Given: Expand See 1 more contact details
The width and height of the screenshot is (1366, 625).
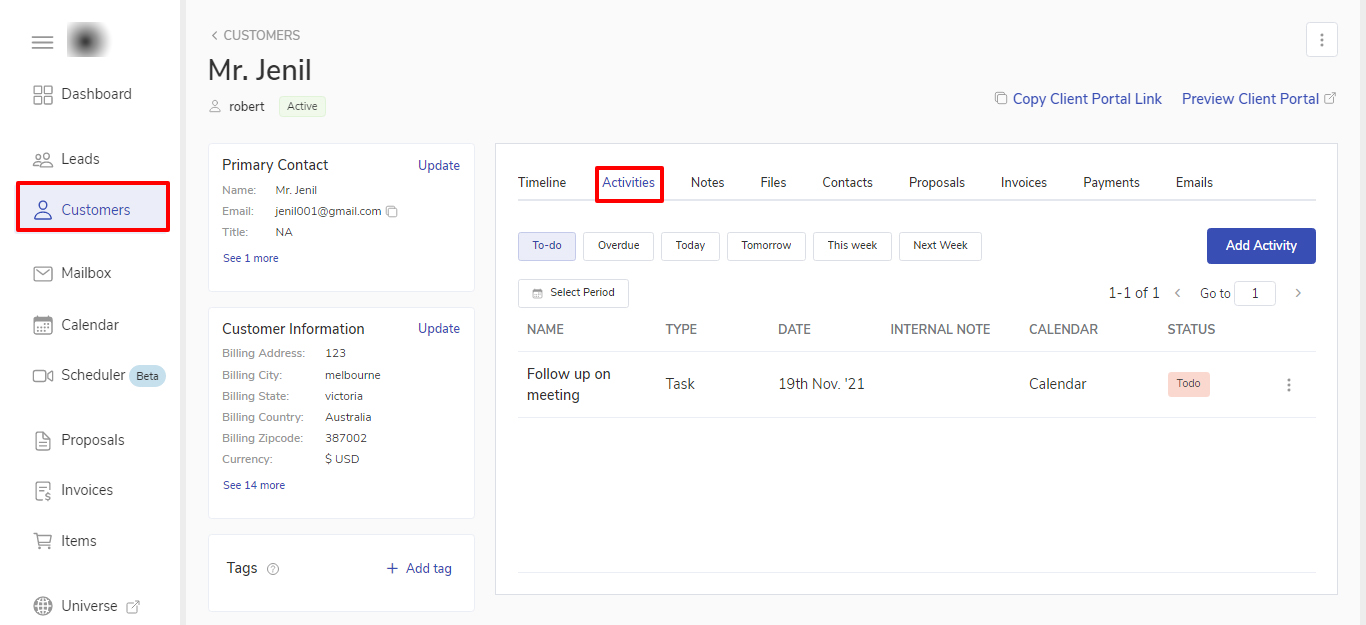Looking at the screenshot, I should [x=251, y=258].
